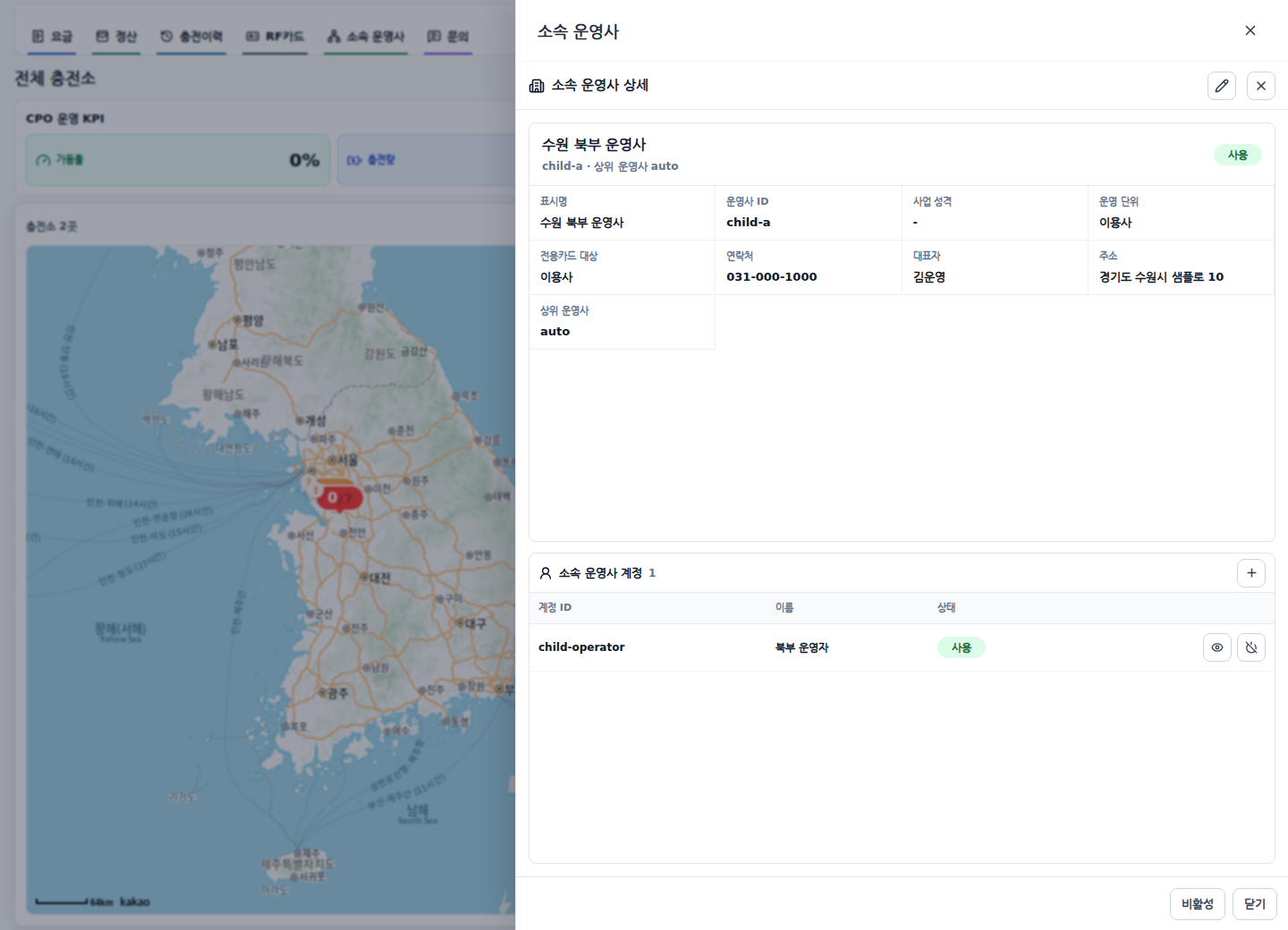Add a new 소속 운영사 계정 with plus

pyautogui.click(x=1250, y=573)
